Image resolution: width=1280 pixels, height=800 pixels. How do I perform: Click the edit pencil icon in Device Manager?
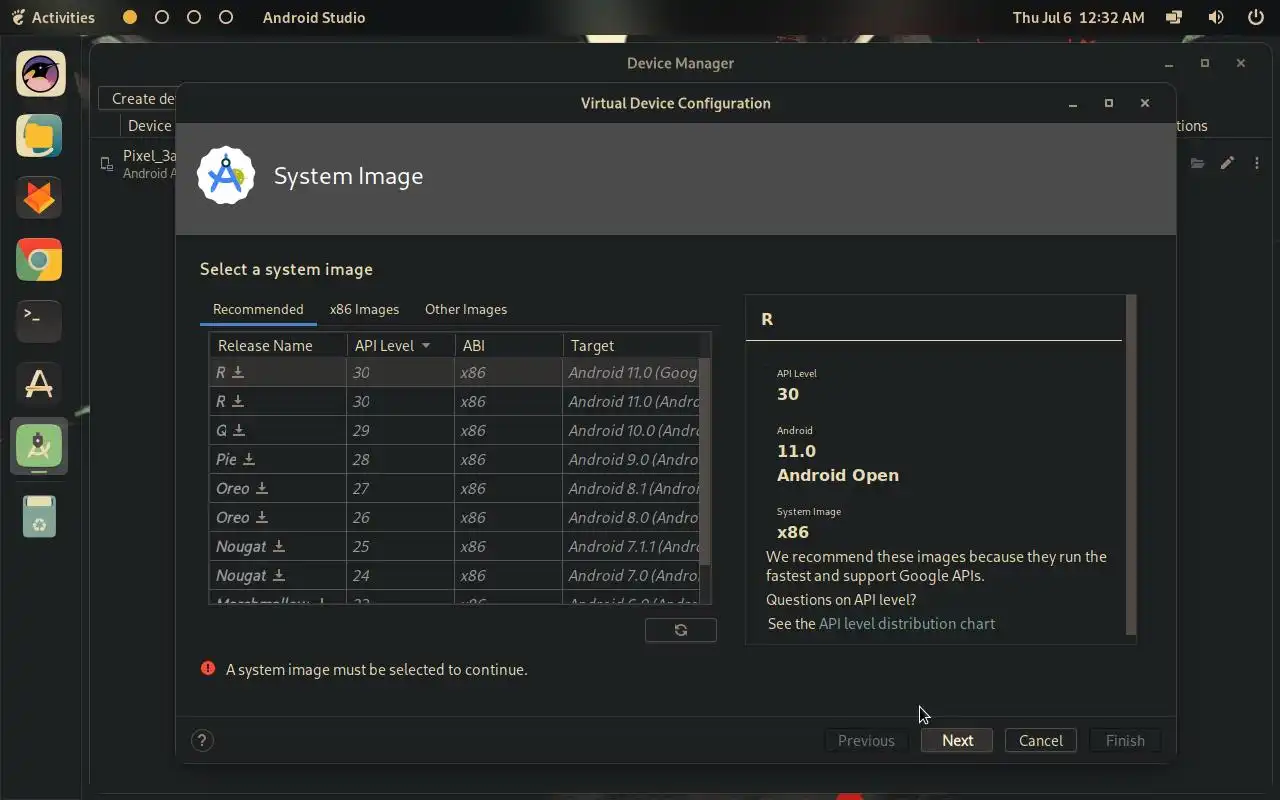click(x=1227, y=163)
